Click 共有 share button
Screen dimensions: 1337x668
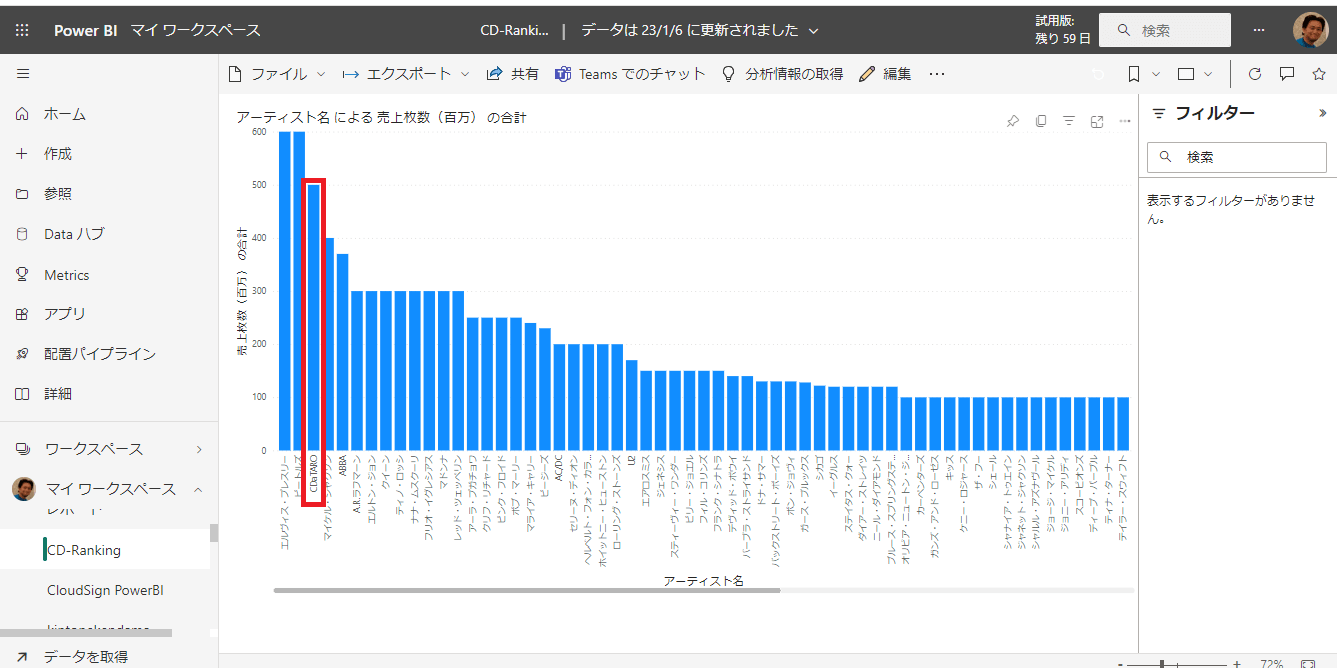tap(512, 74)
